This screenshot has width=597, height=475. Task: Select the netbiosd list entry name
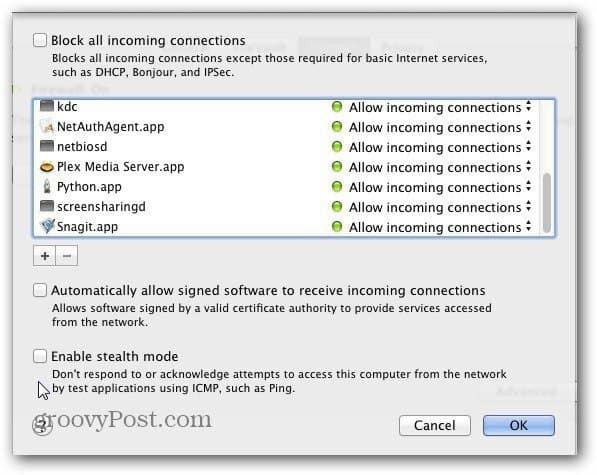(82, 147)
